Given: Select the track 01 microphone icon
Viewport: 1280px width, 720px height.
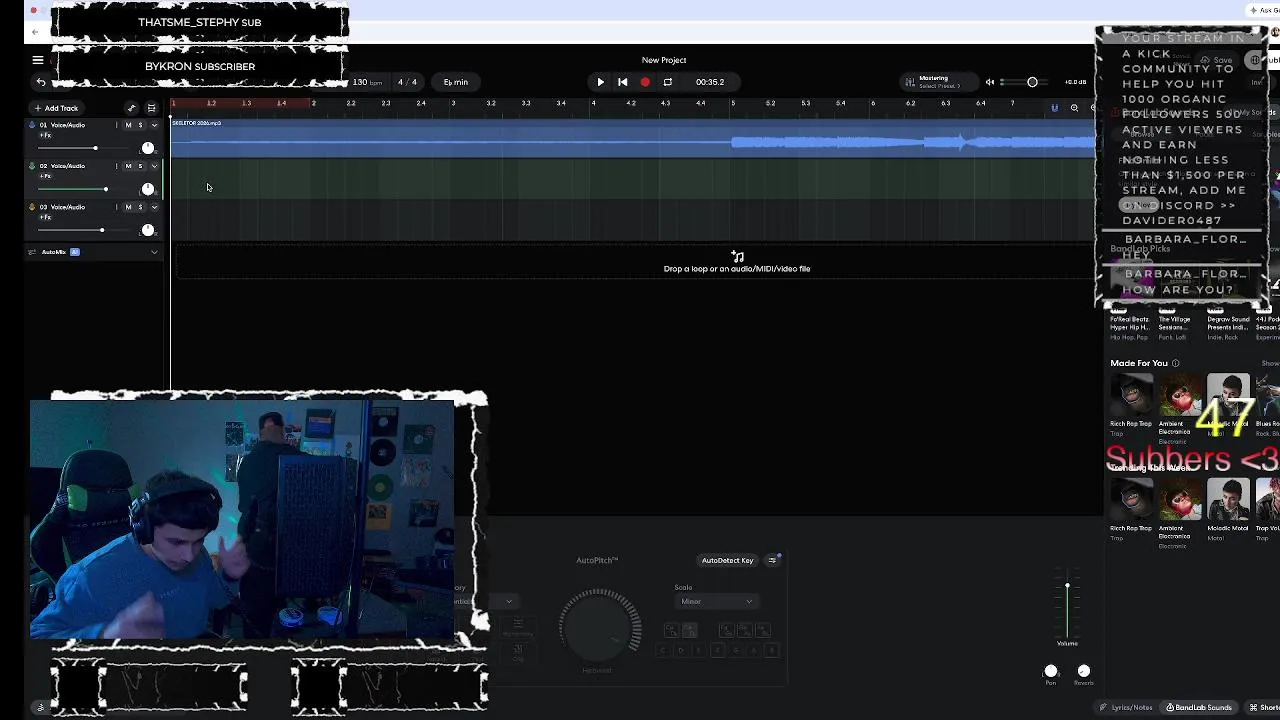Looking at the screenshot, I should (x=32, y=125).
